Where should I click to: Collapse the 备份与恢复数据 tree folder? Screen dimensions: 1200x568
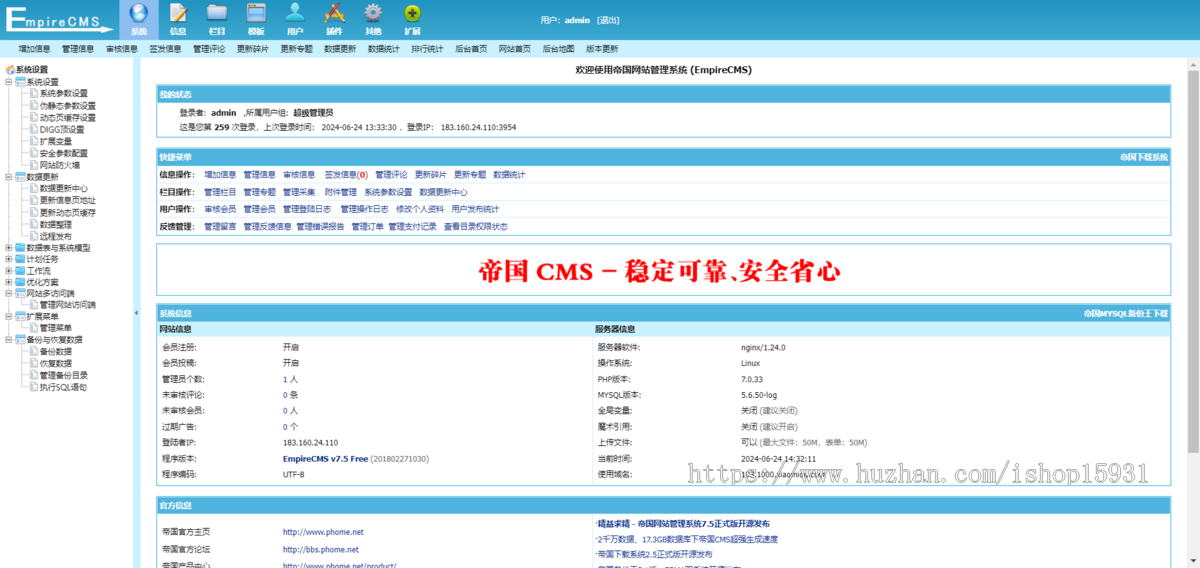pyautogui.click(x=8, y=340)
